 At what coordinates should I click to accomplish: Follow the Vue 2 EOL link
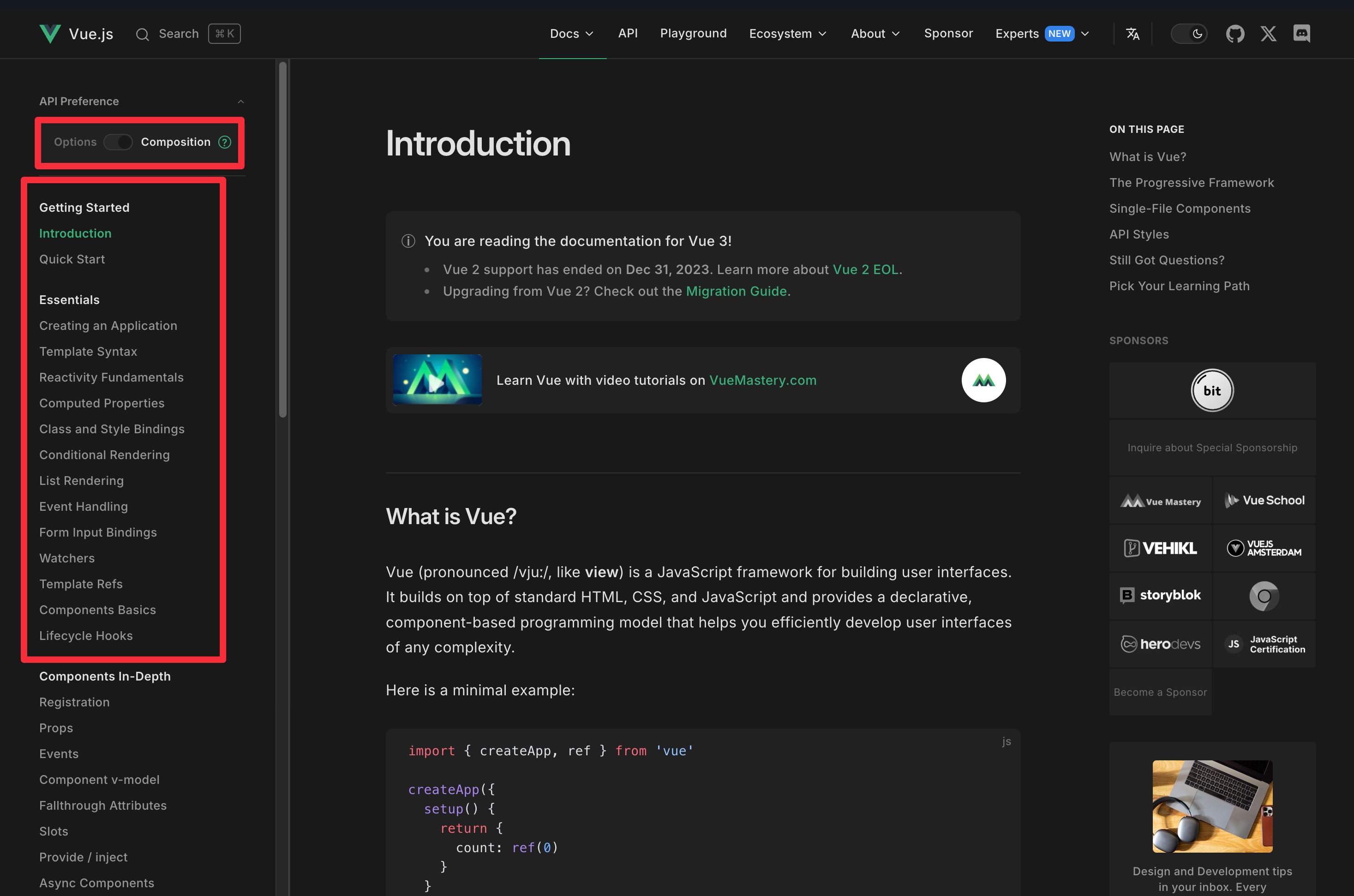tap(865, 270)
